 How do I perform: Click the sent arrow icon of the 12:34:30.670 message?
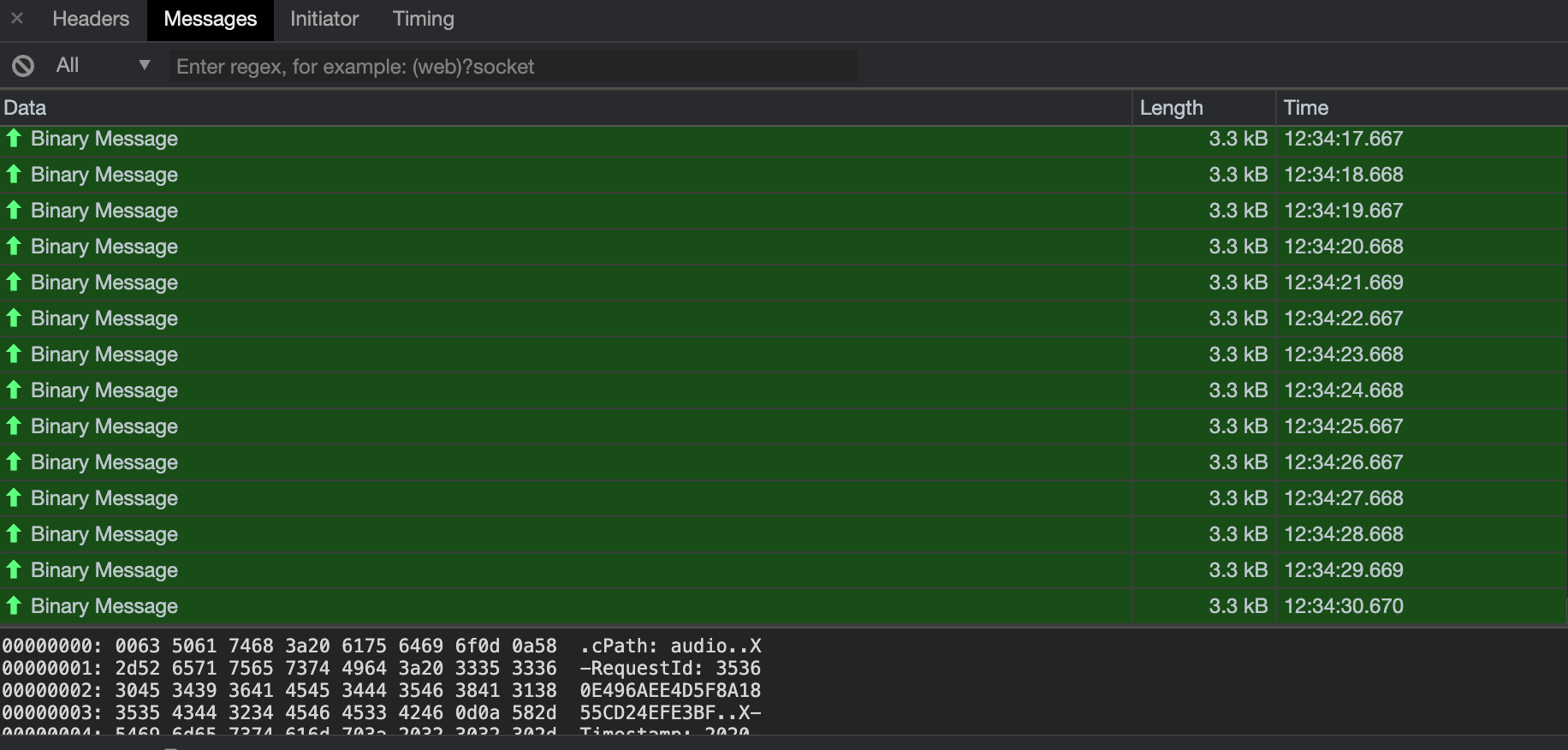[x=14, y=605]
